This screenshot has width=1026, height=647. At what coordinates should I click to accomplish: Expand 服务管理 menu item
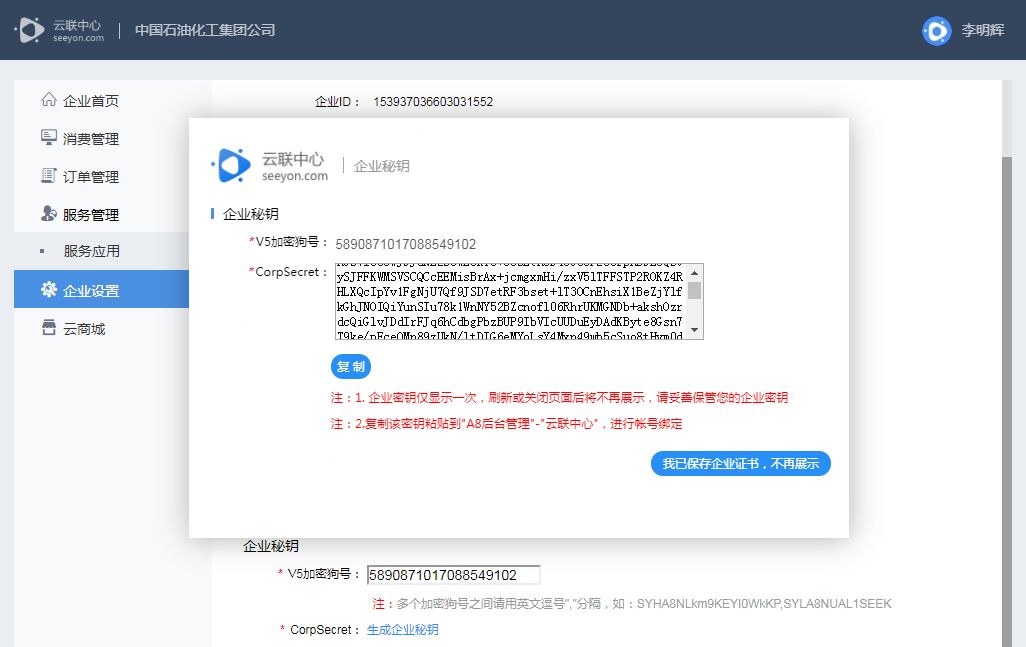point(91,215)
